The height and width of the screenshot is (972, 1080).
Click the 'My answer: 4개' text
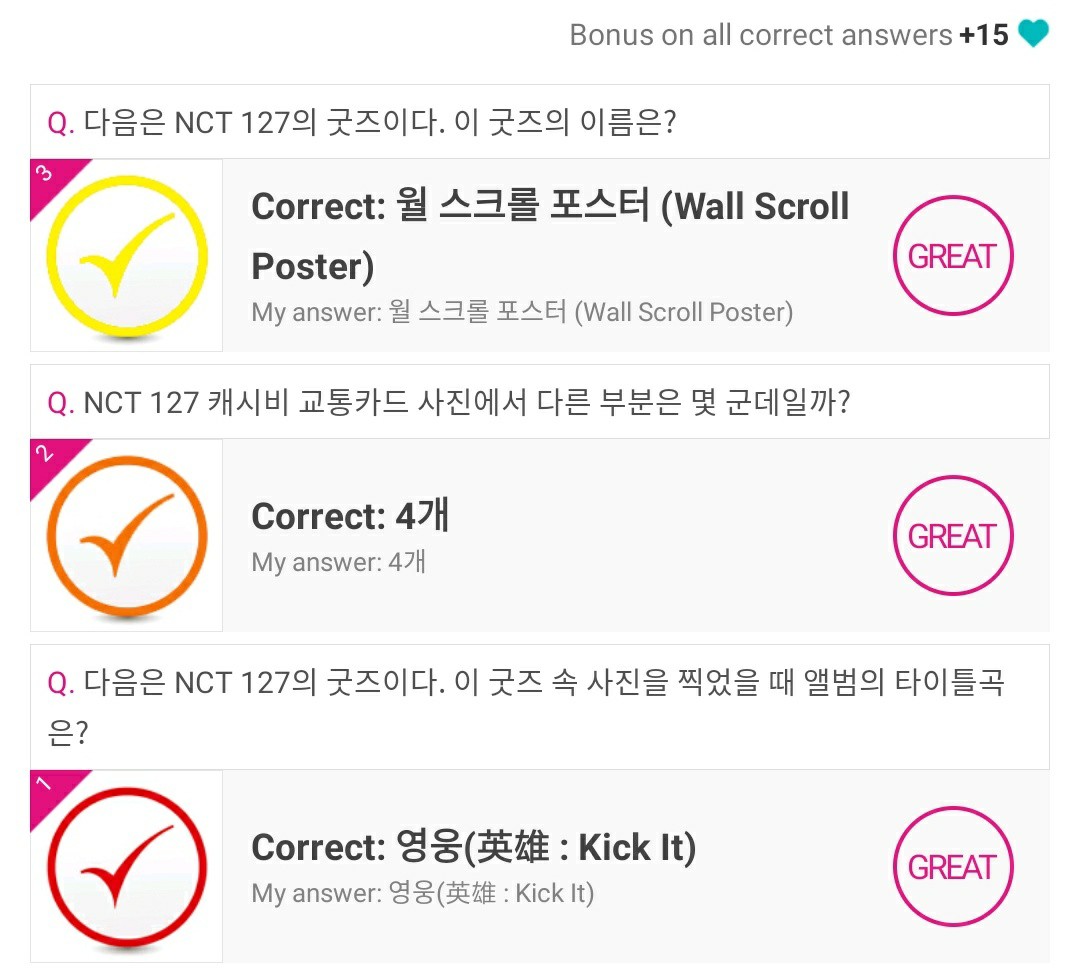(339, 561)
